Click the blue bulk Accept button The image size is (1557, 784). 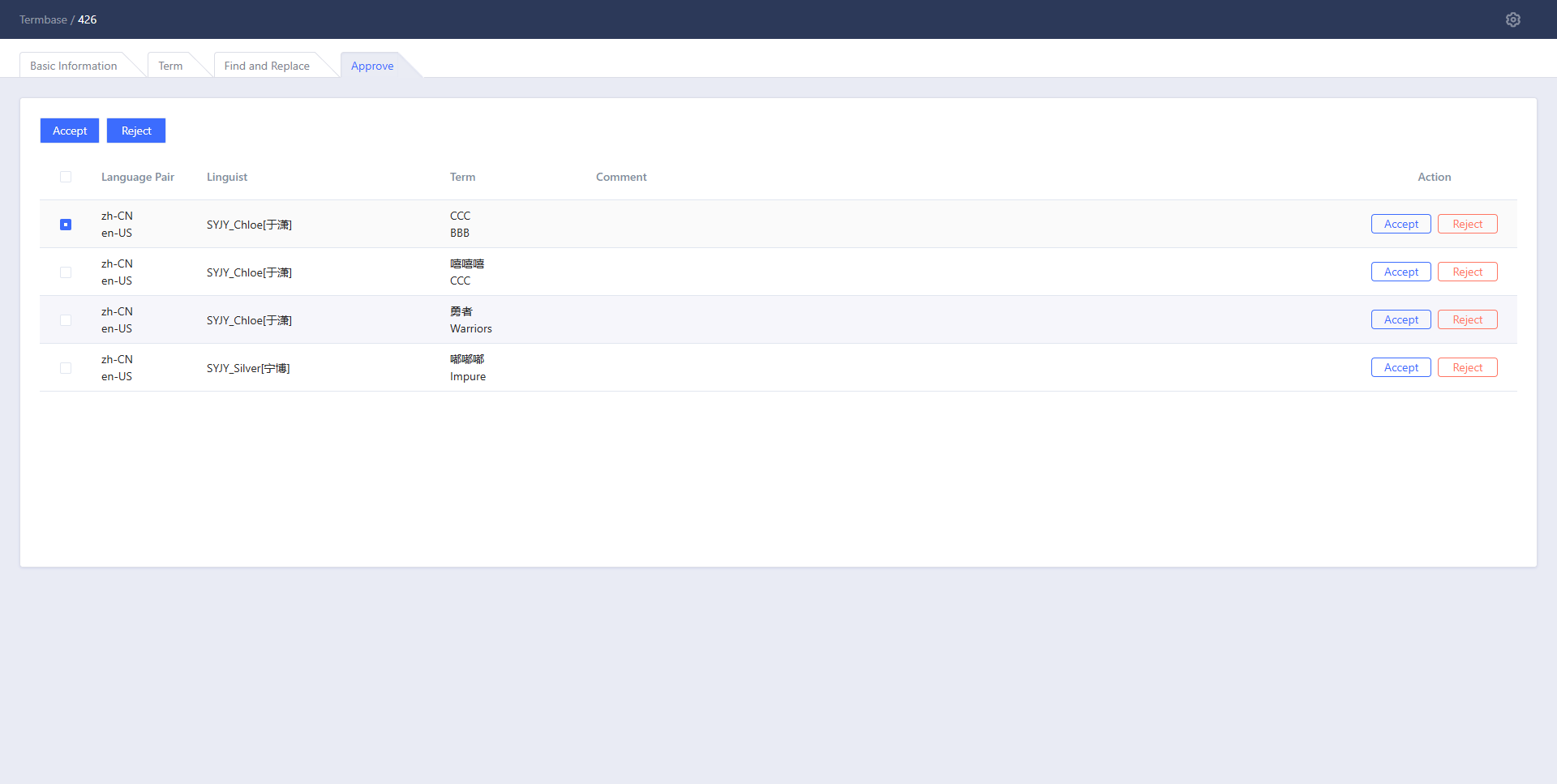(x=70, y=131)
